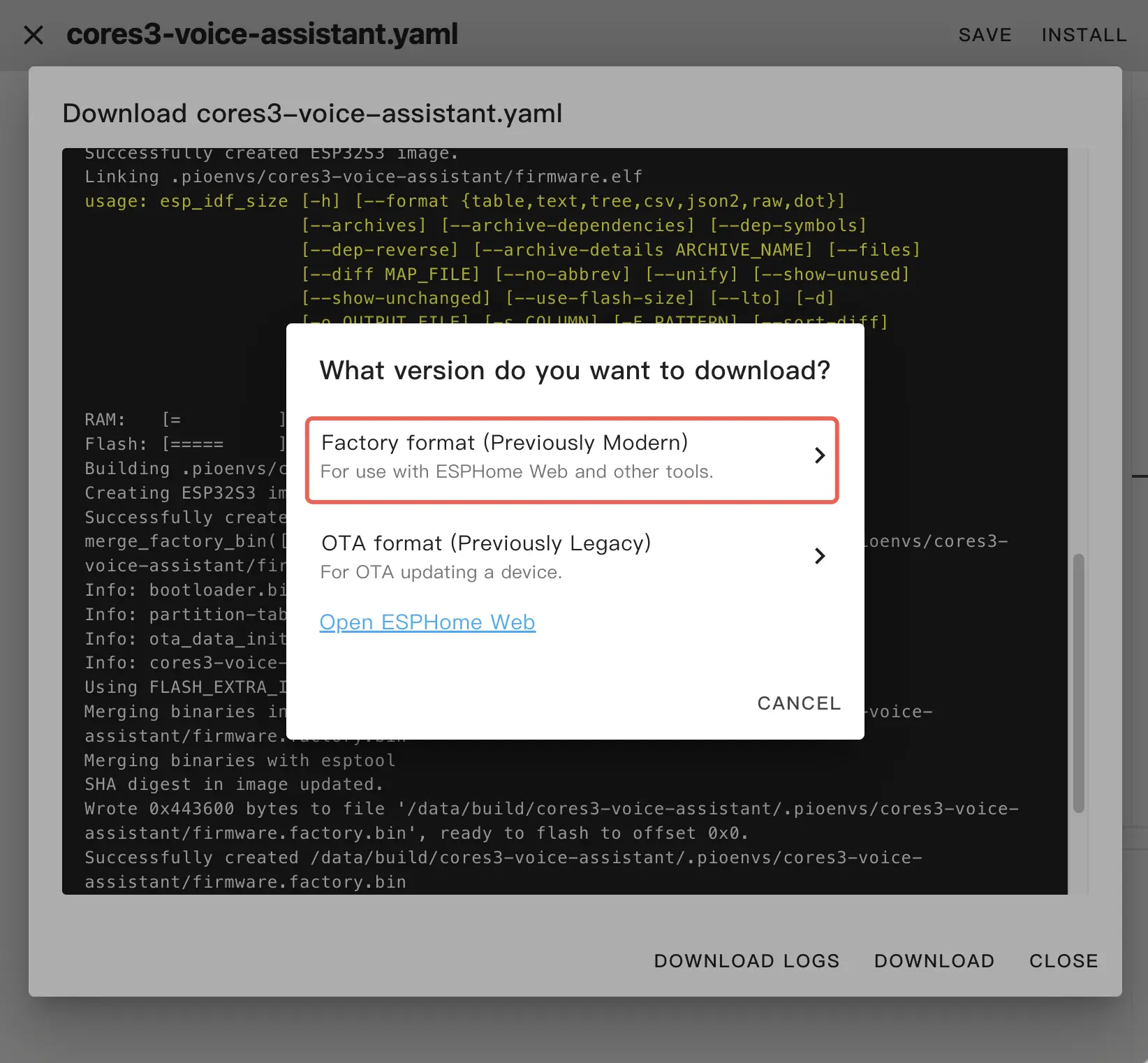Click the 'Merging binaries with esptool' log line
1148x1063 pixels.
click(x=240, y=760)
